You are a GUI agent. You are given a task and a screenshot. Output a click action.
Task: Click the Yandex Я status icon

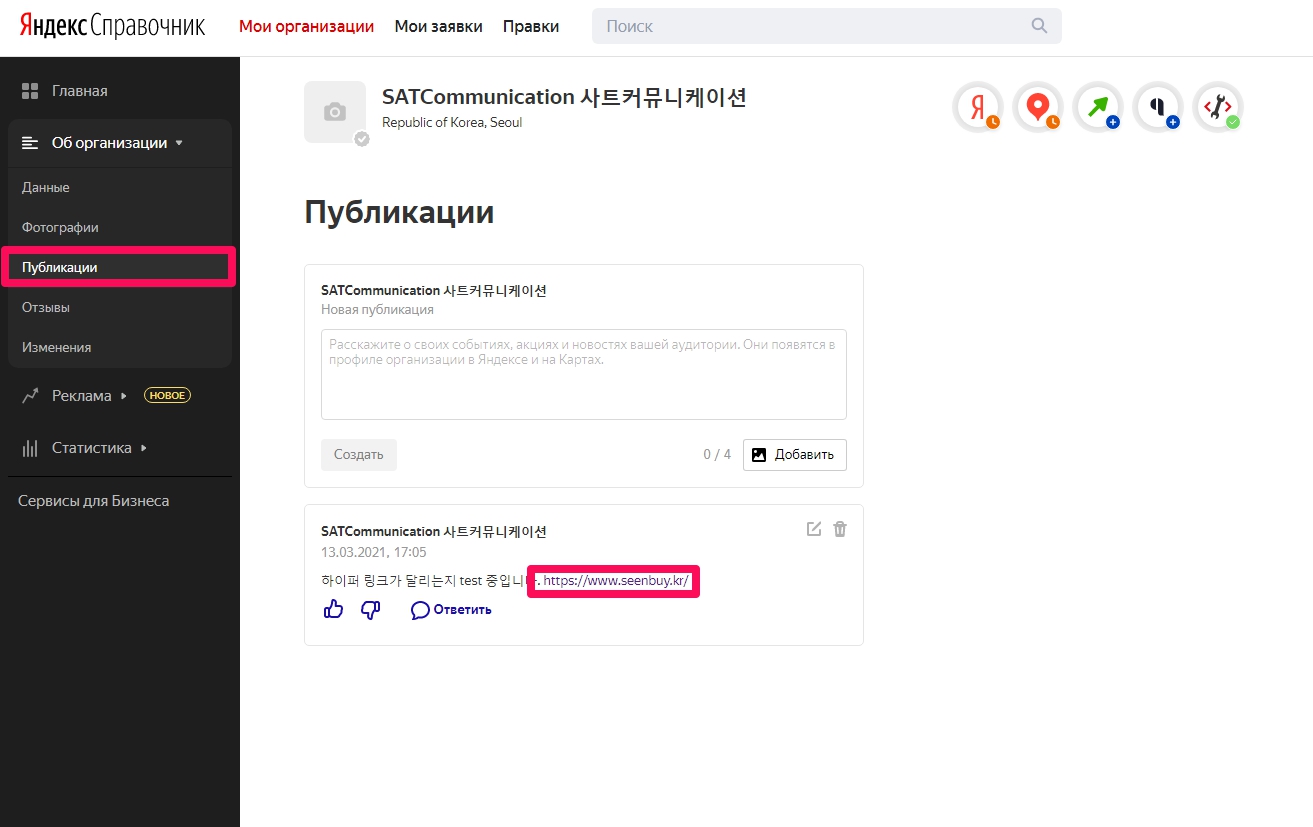(977, 107)
